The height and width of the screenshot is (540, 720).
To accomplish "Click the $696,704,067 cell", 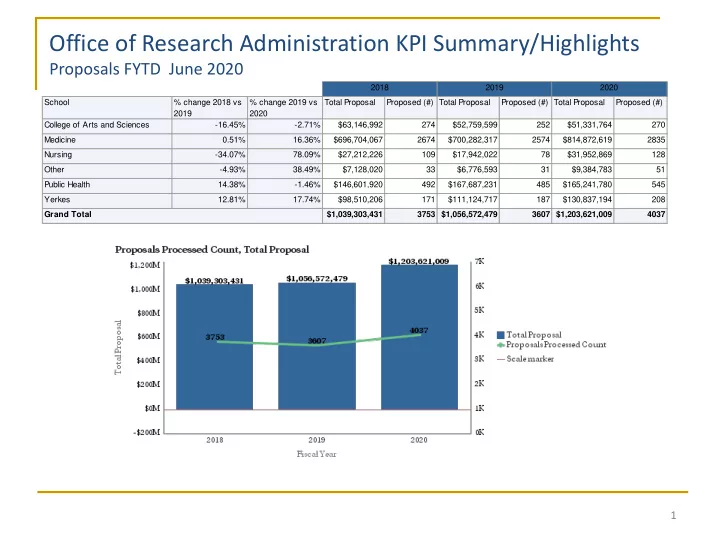I will tap(354, 140).
